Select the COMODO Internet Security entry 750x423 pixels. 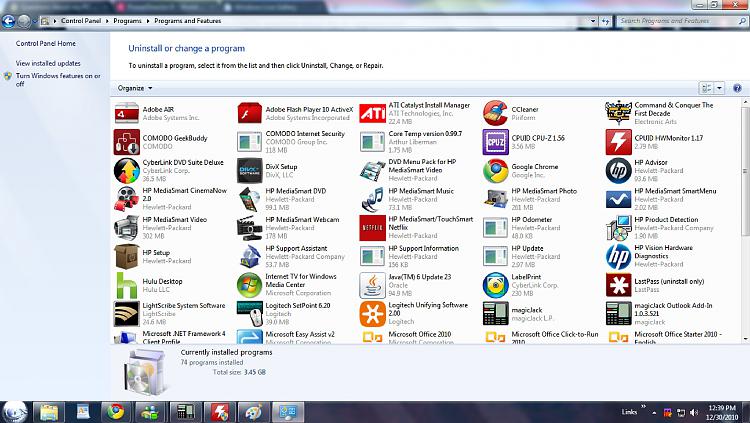tap(296, 142)
